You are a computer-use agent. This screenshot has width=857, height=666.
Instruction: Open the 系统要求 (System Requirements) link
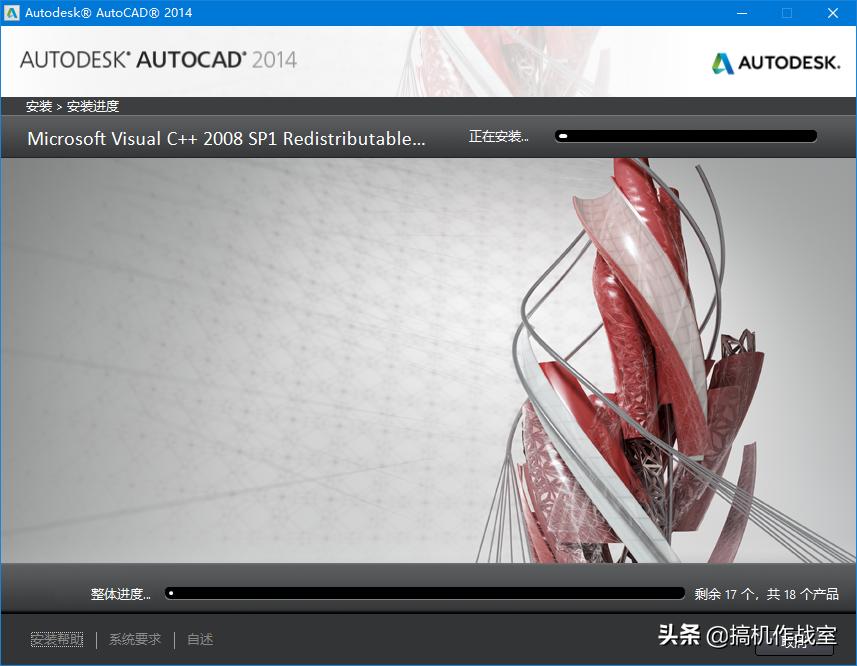pyautogui.click(x=134, y=639)
